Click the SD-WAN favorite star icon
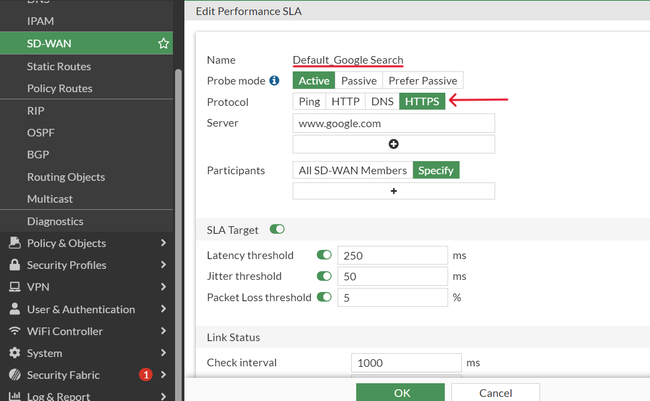This screenshot has width=650, height=401. [163, 44]
